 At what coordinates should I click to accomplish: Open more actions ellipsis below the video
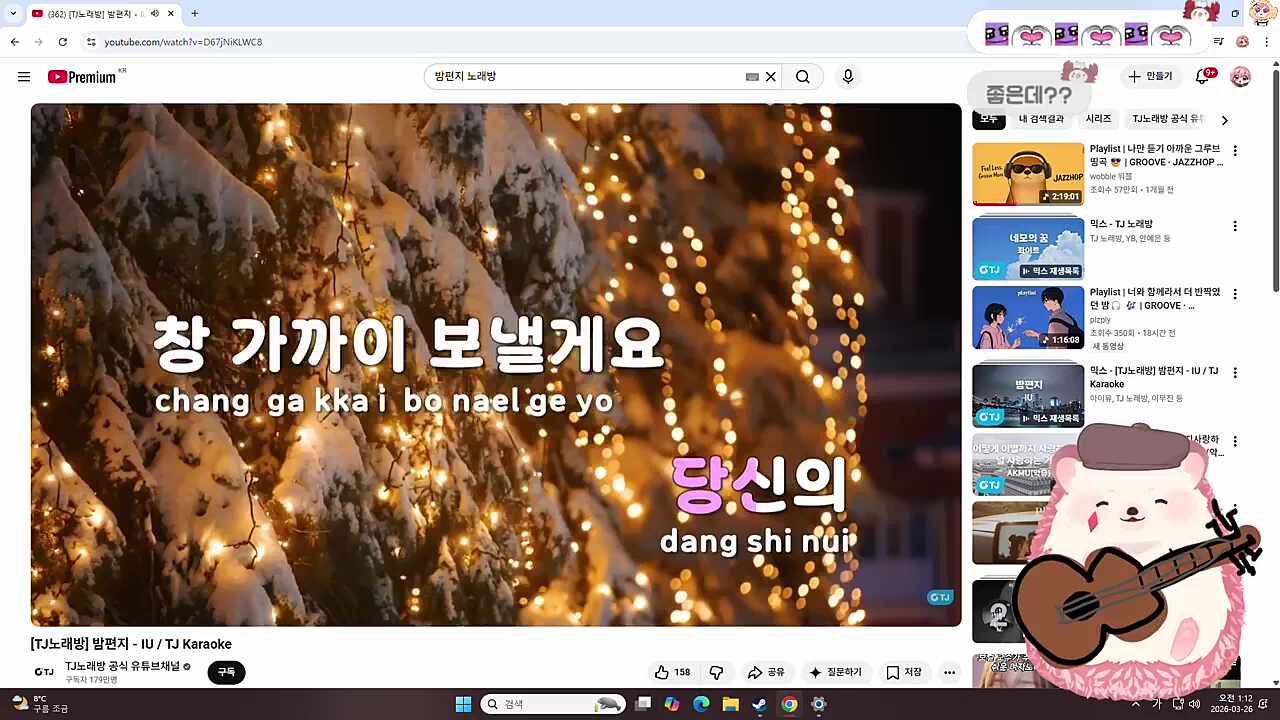pyautogui.click(x=949, y=673)
